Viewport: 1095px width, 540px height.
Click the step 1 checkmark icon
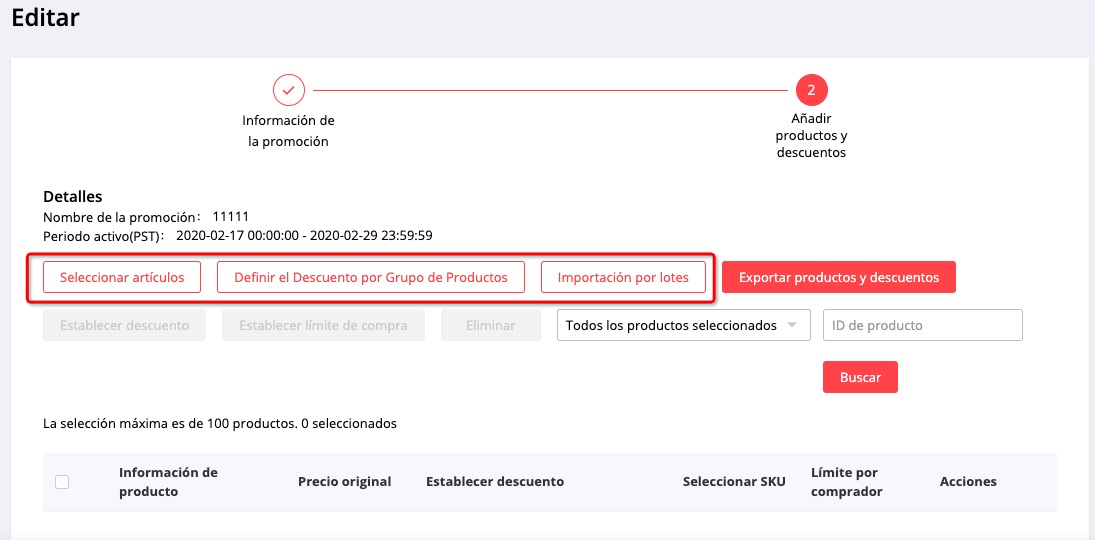(x=288, y=90)
